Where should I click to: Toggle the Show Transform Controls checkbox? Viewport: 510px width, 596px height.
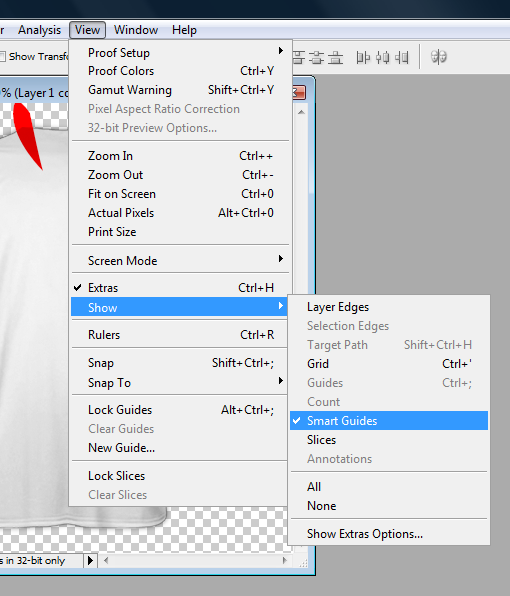click(x=3, y=57)
